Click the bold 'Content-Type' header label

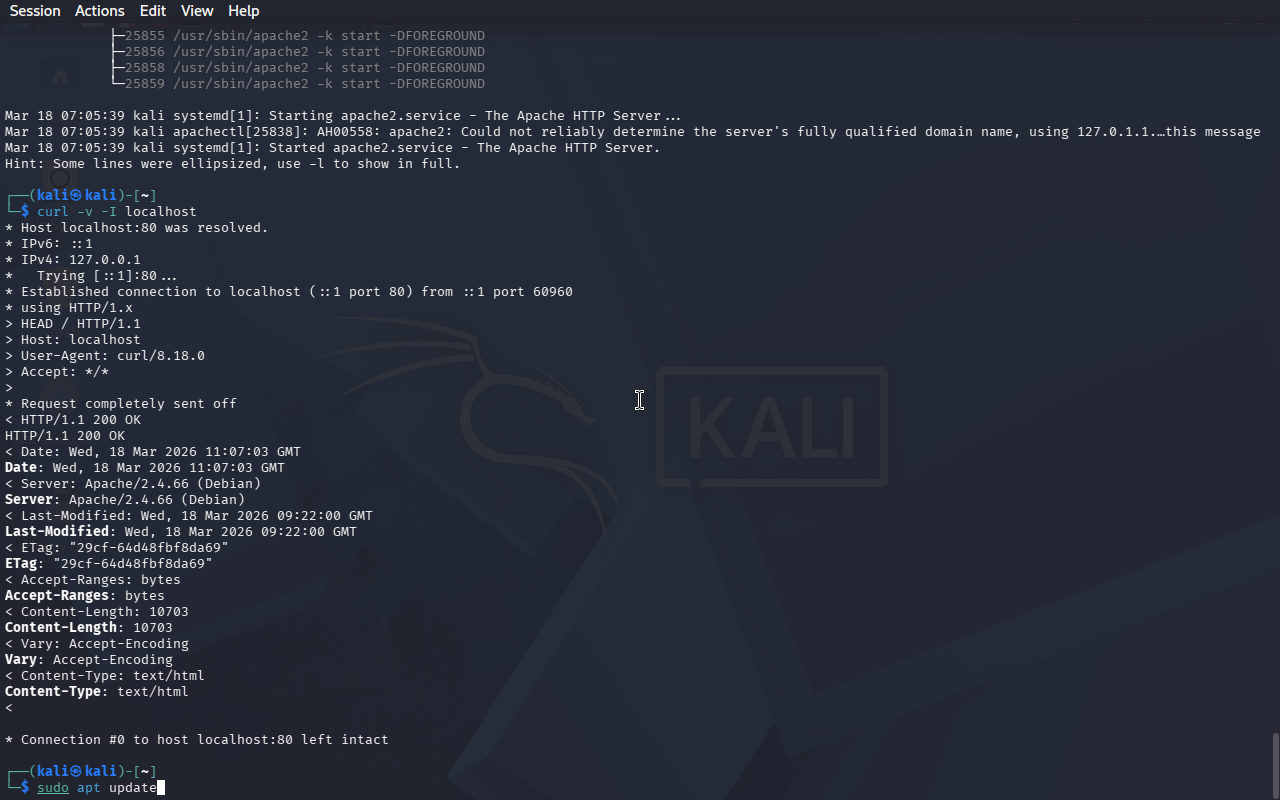pos(53,692)
